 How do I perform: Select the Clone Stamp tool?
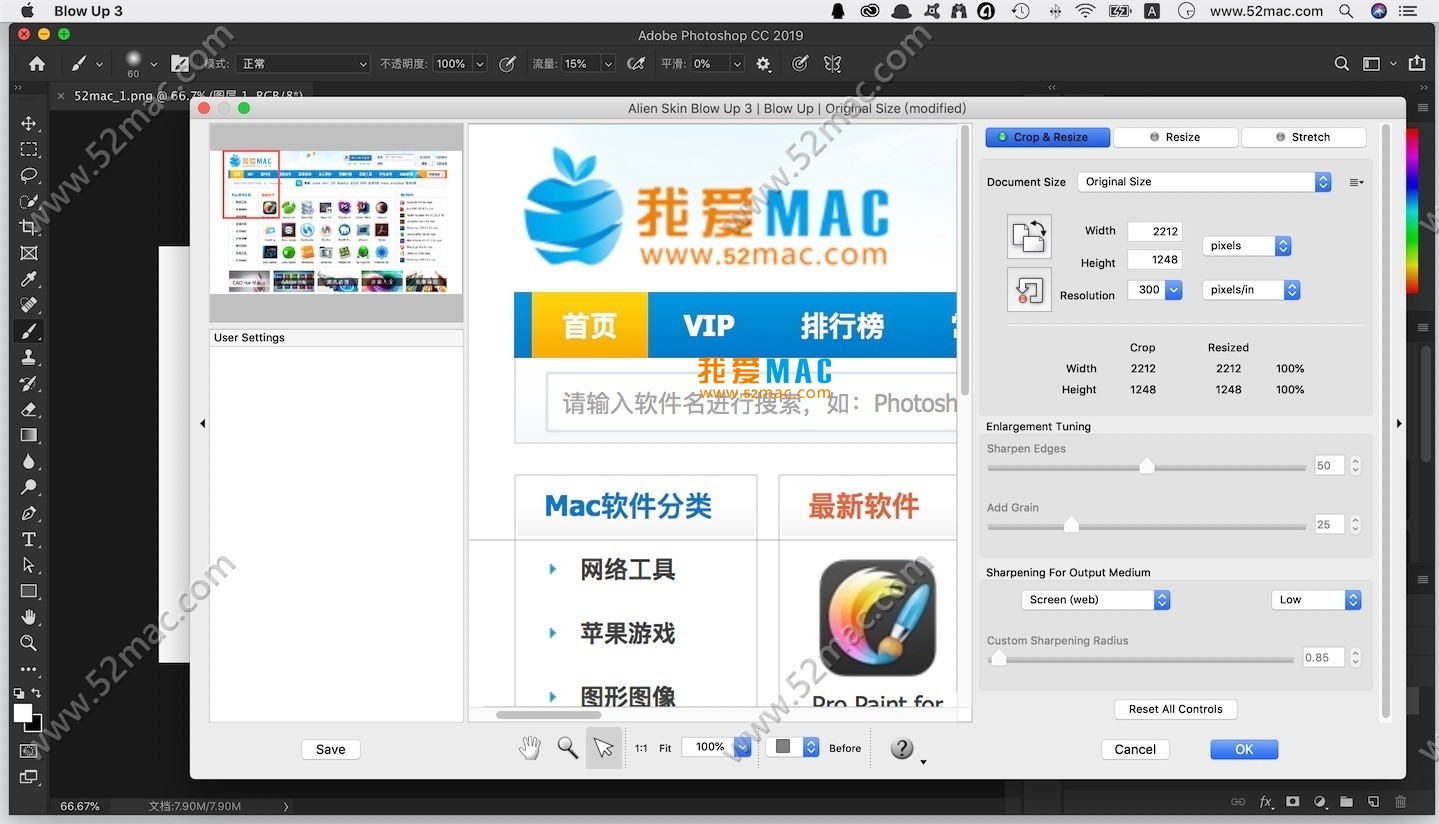(x=29, y=357)
